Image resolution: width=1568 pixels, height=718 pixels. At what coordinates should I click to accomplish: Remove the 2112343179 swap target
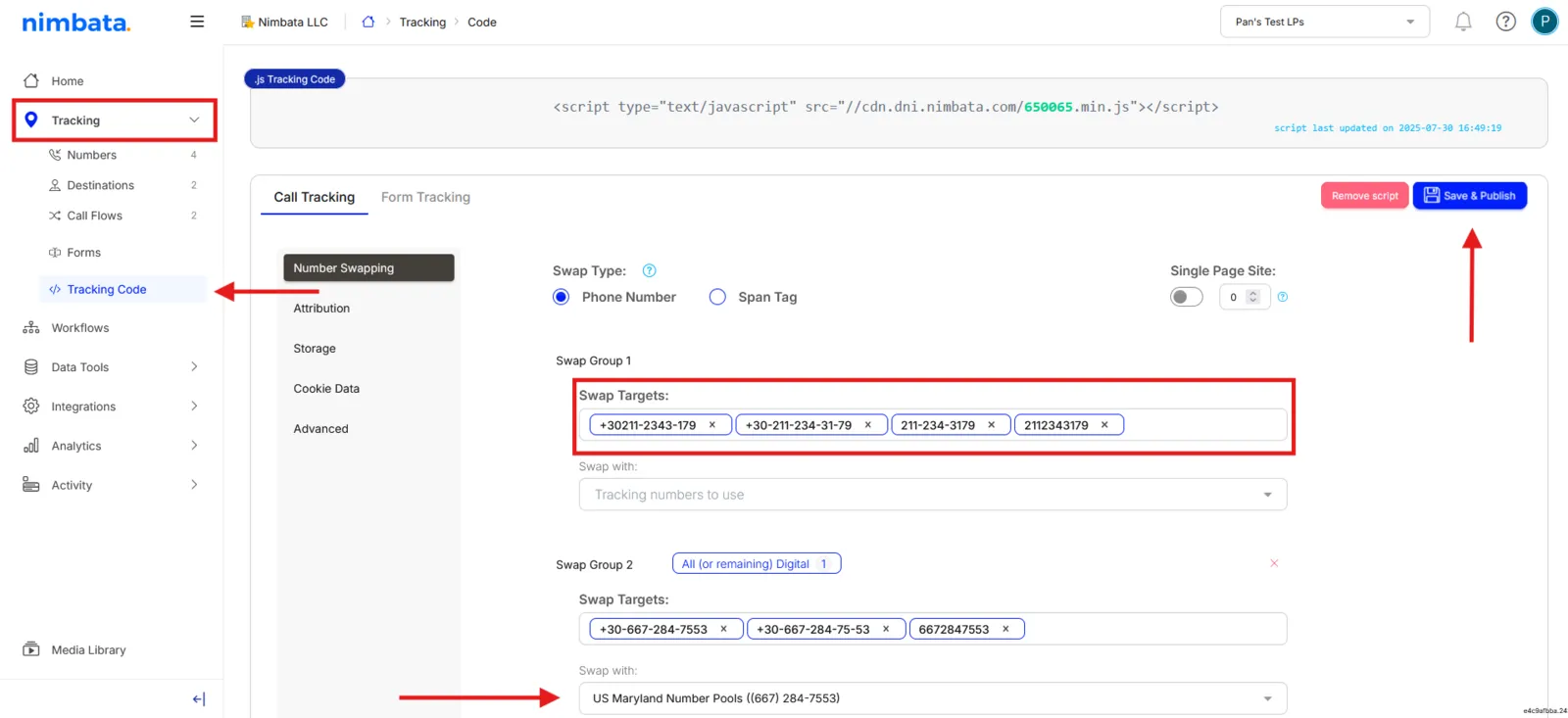pyautogui.click(x=1104, y=425)
